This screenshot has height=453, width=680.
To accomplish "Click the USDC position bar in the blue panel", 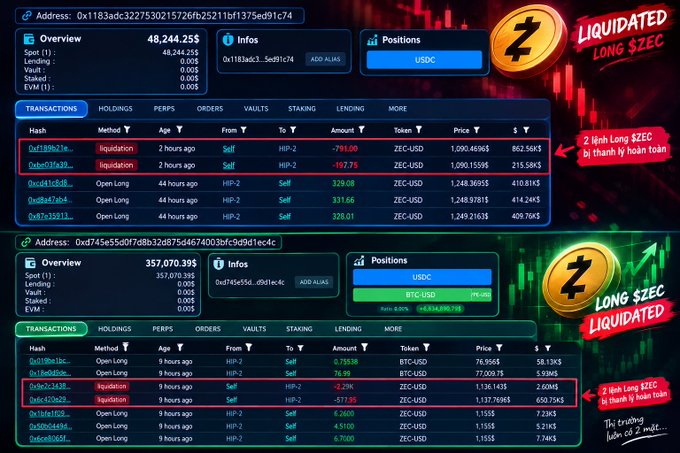I will [x=425, y=60].
